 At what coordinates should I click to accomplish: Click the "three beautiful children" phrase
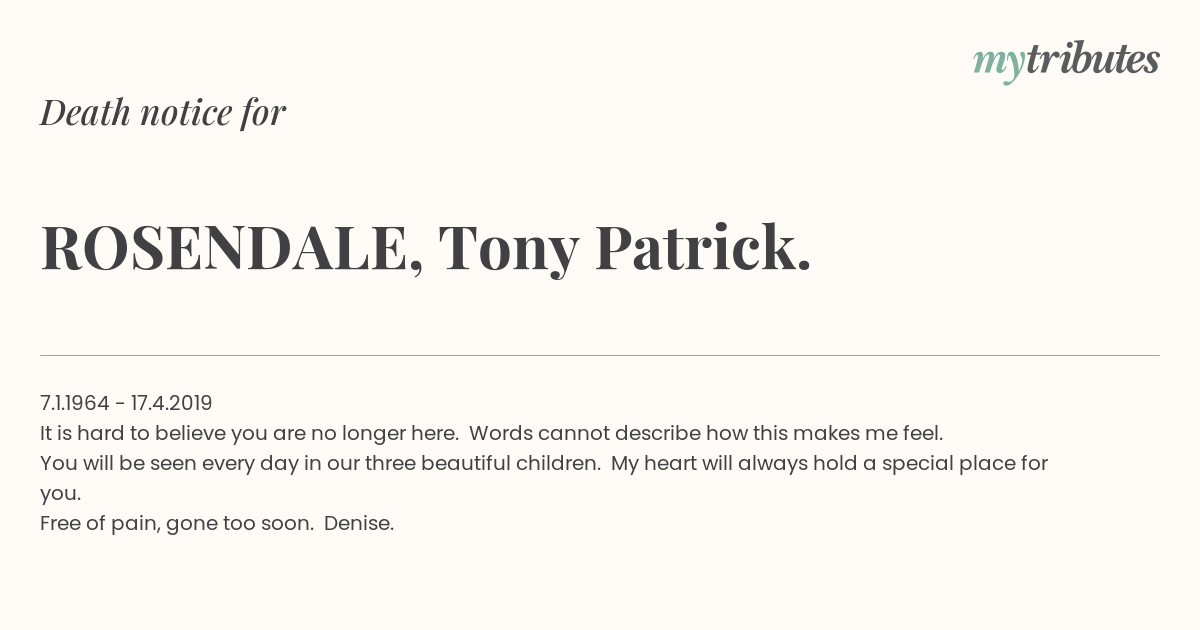coord(482,463)
